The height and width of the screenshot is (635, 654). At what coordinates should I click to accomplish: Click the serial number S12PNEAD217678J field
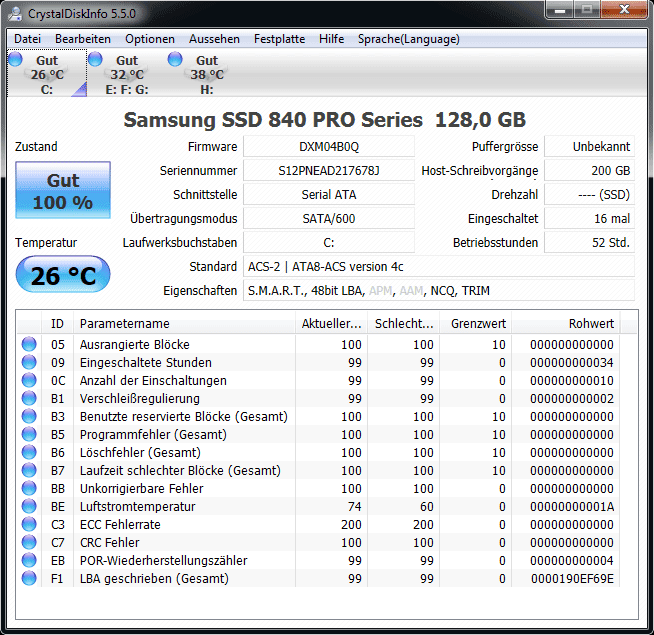coord(329,171)
